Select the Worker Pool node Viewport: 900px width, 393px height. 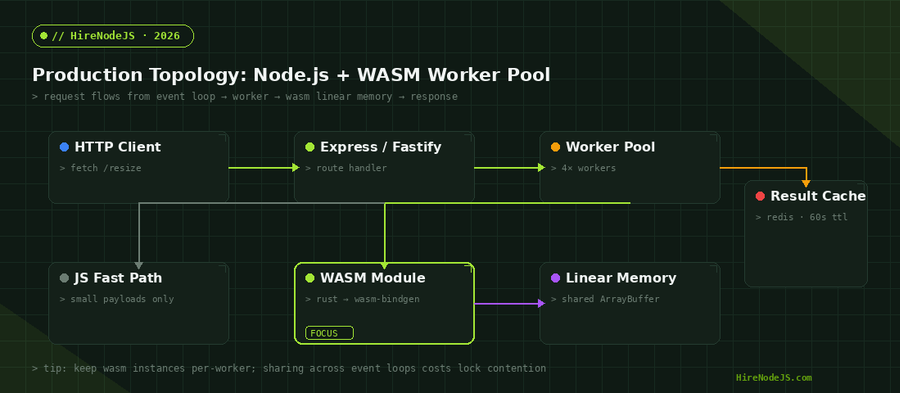[630, 168]
